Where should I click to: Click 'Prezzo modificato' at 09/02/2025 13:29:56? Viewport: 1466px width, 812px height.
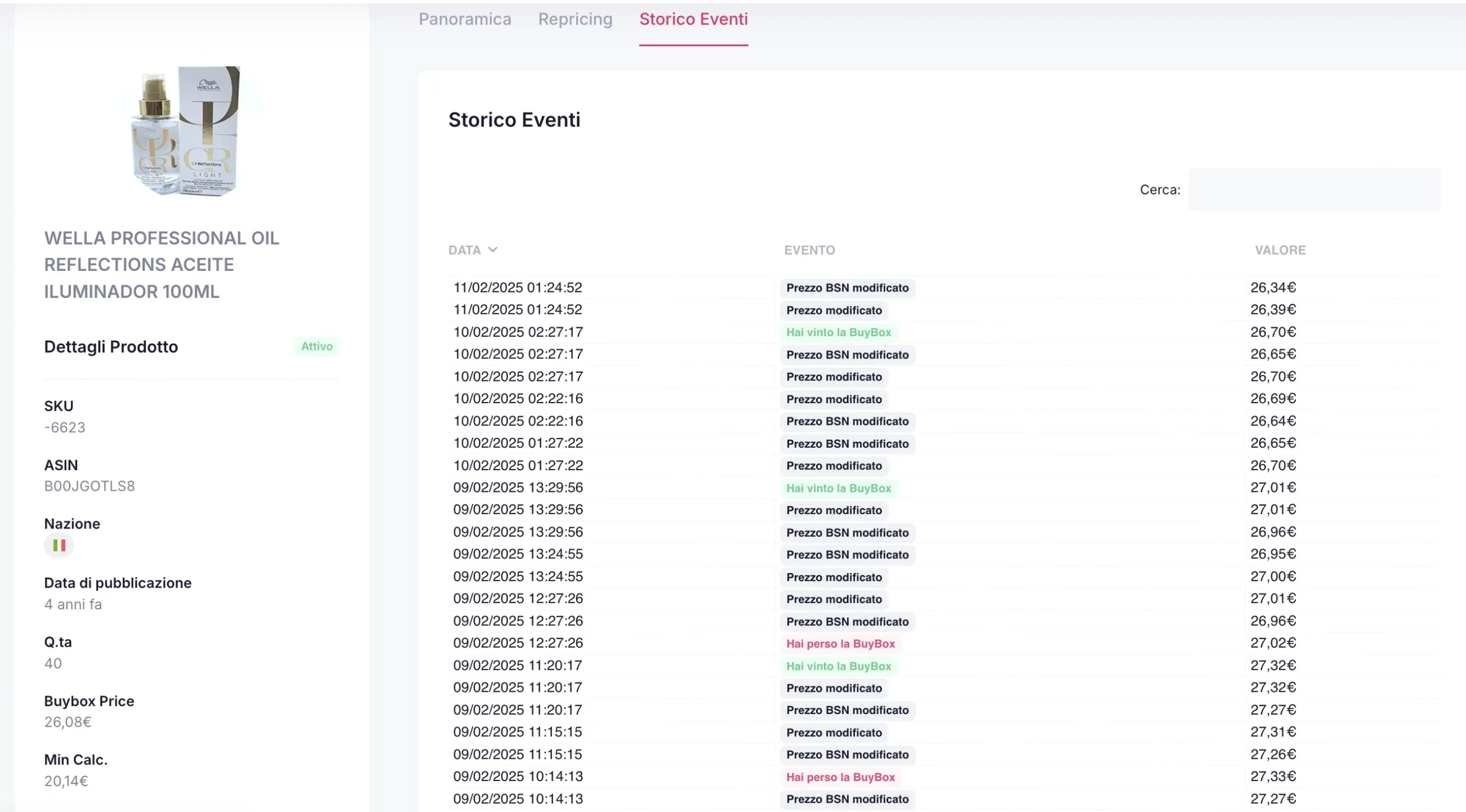[834, 510]
